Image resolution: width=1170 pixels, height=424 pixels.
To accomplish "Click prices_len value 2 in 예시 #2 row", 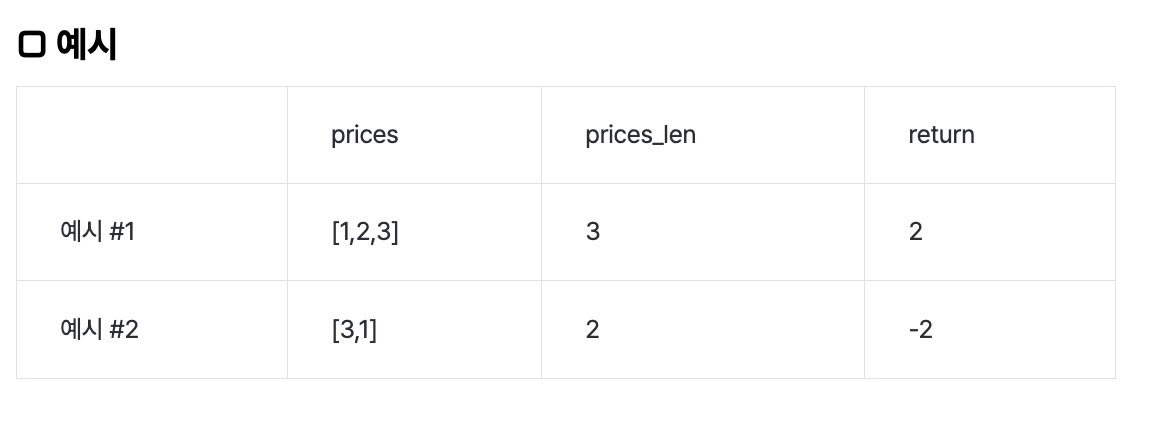I will point(593,329).
